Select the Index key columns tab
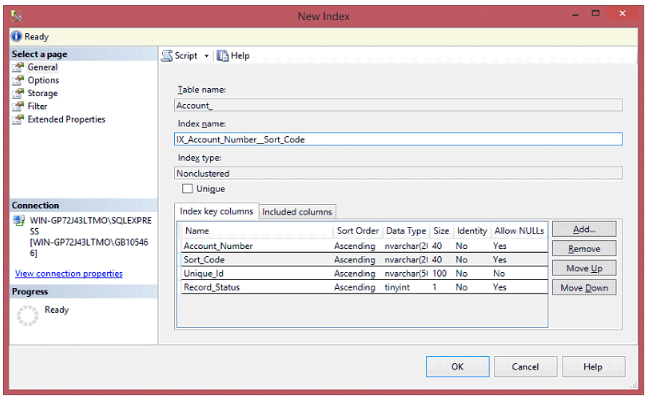 (x=216, y=212)
